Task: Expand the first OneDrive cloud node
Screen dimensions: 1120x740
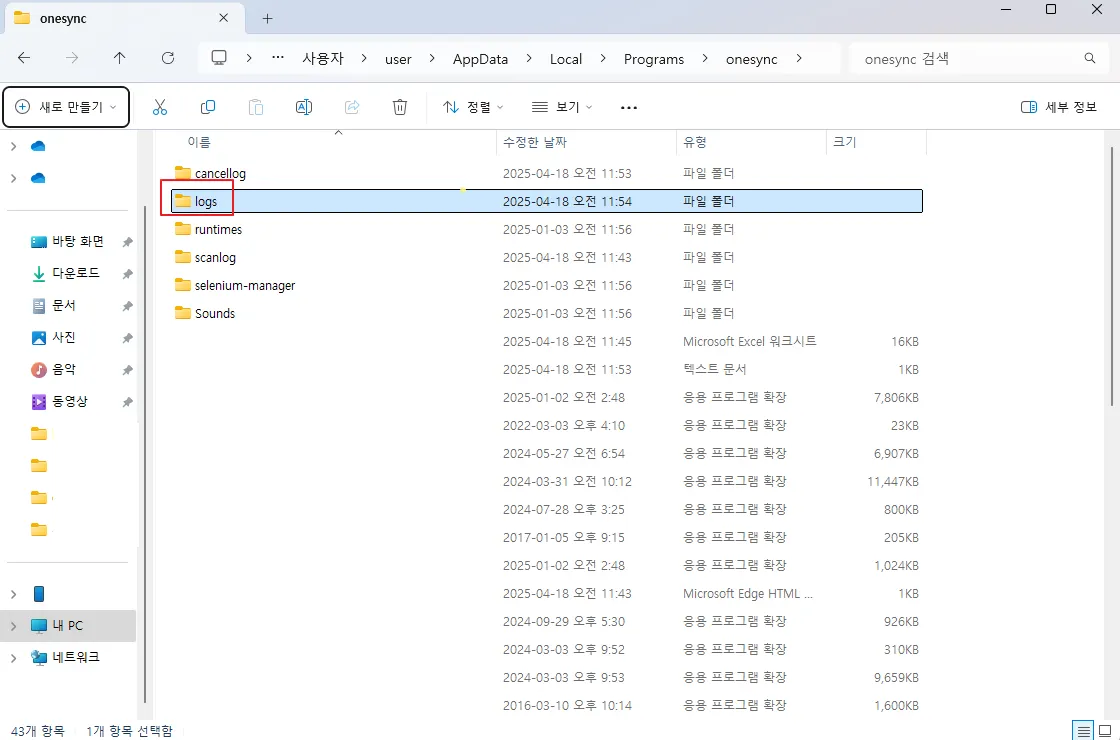Action: 13,146
